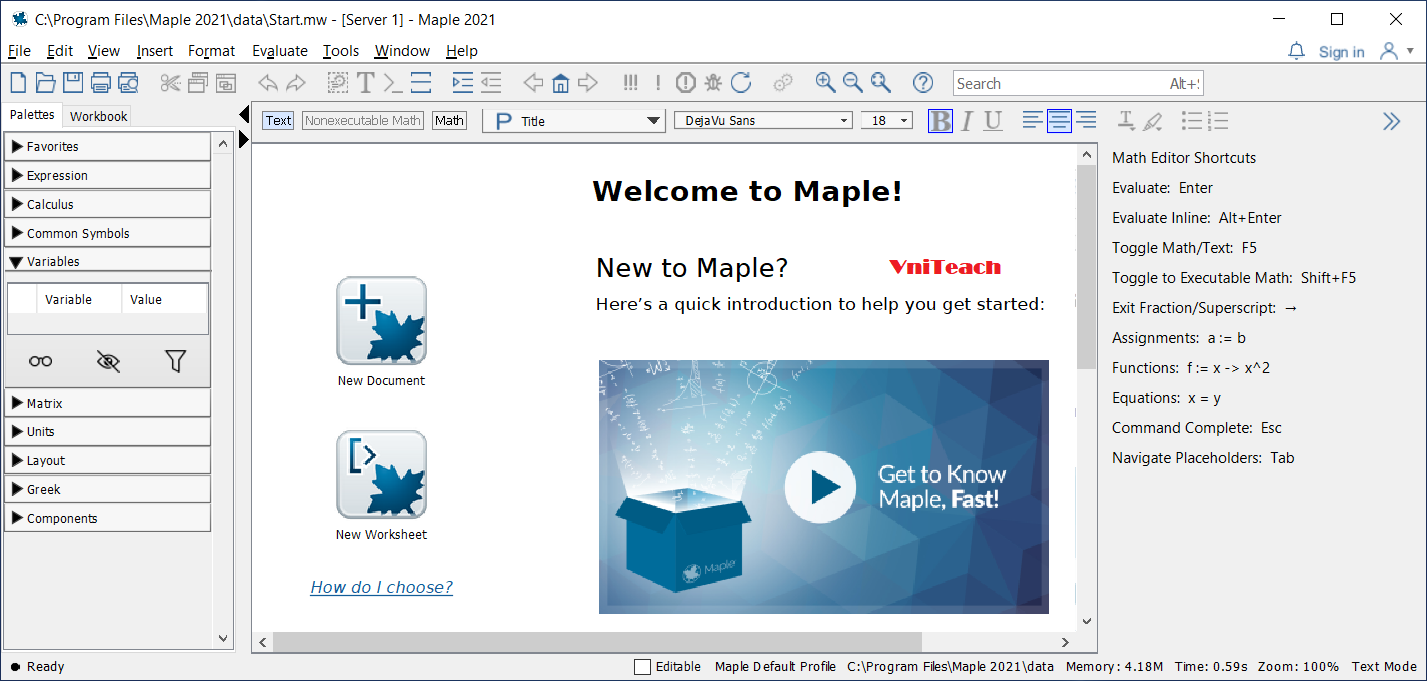Open the font size dropdown
Screen dimensions: 1427x681
click(887, 121)
